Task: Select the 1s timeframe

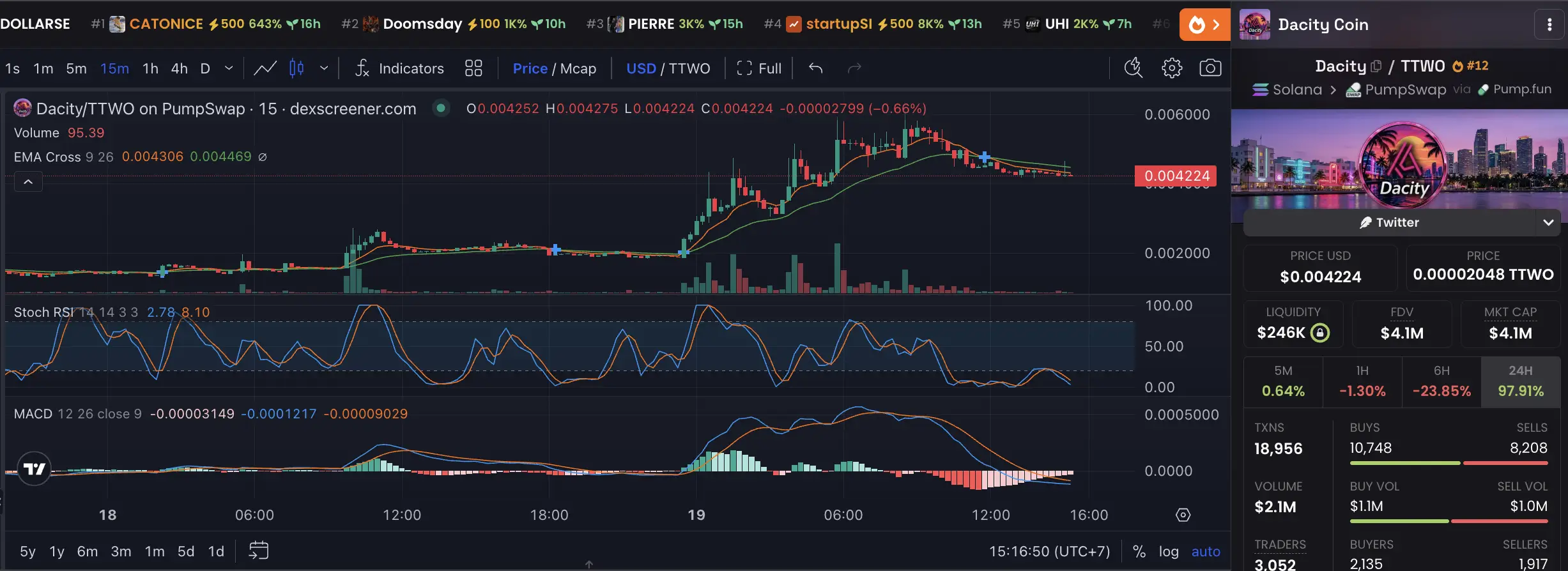Action: tap(12, 68)
